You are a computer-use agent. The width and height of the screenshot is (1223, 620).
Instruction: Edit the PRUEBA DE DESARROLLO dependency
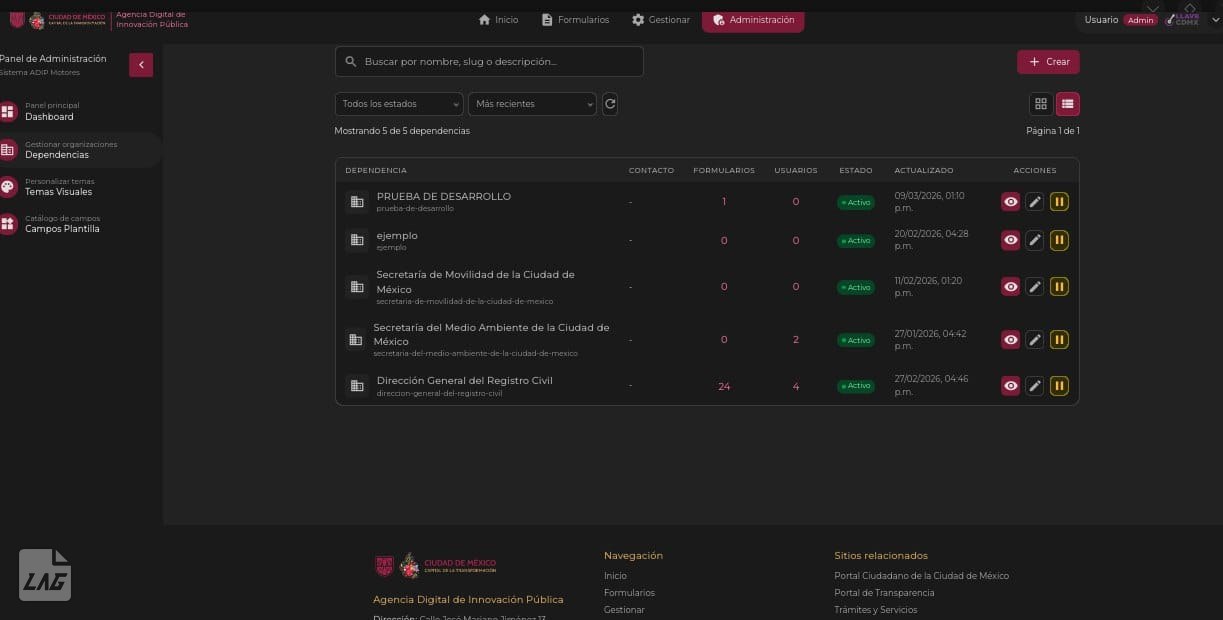point(1035,202)
